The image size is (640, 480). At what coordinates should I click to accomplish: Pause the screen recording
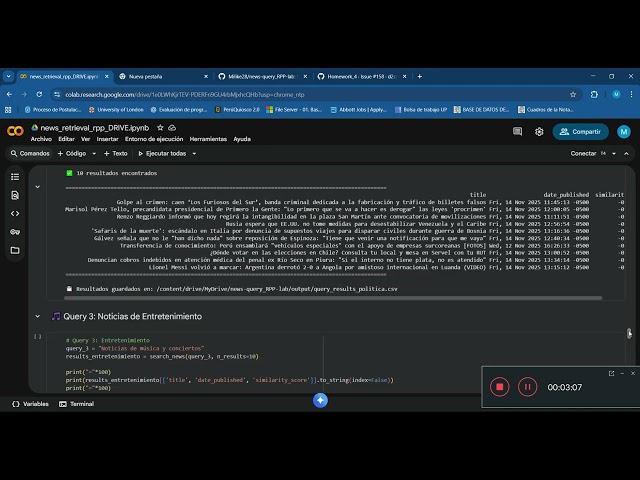click(x=527, y=387)
